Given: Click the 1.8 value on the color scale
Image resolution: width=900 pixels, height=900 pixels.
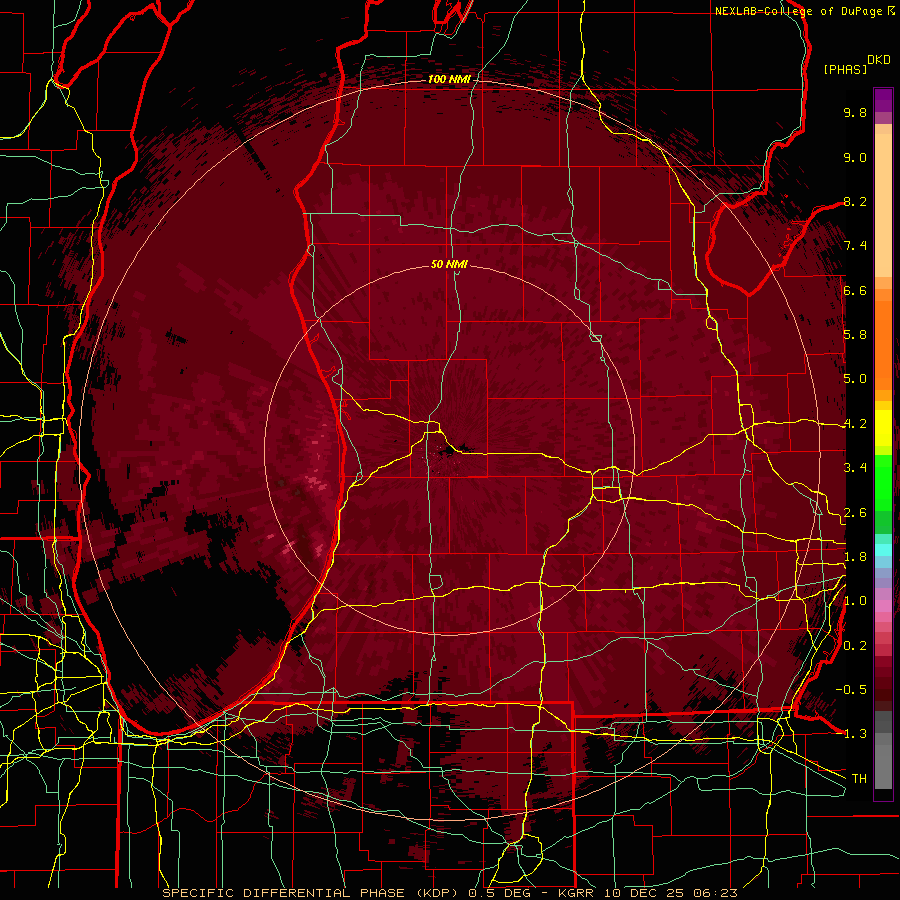Looking at the screenshot, I should pos(855,557).
